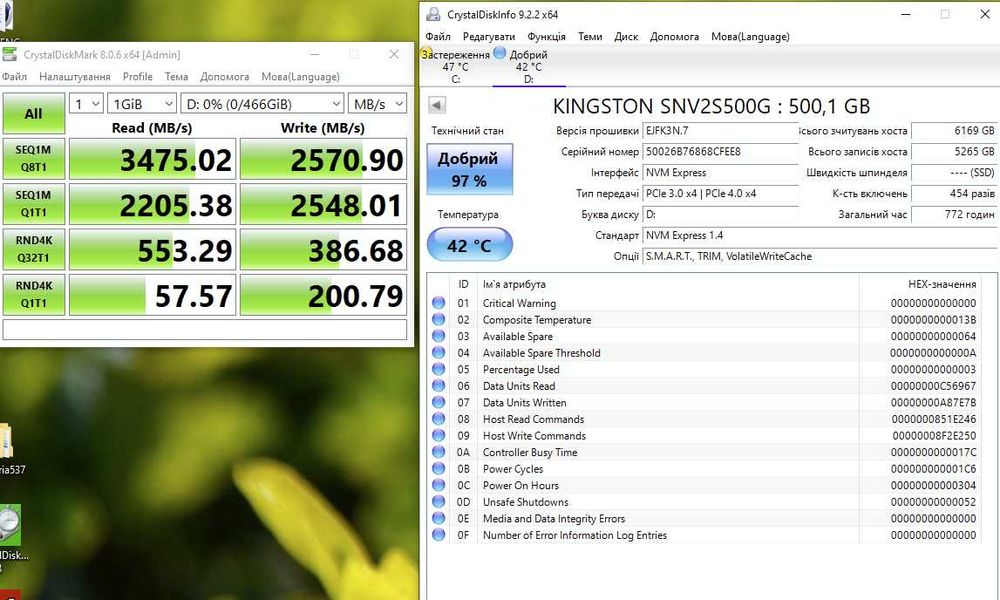Click status circle for Available Spare row
This screenshot has width=1000, height=600.
[438, 336]
